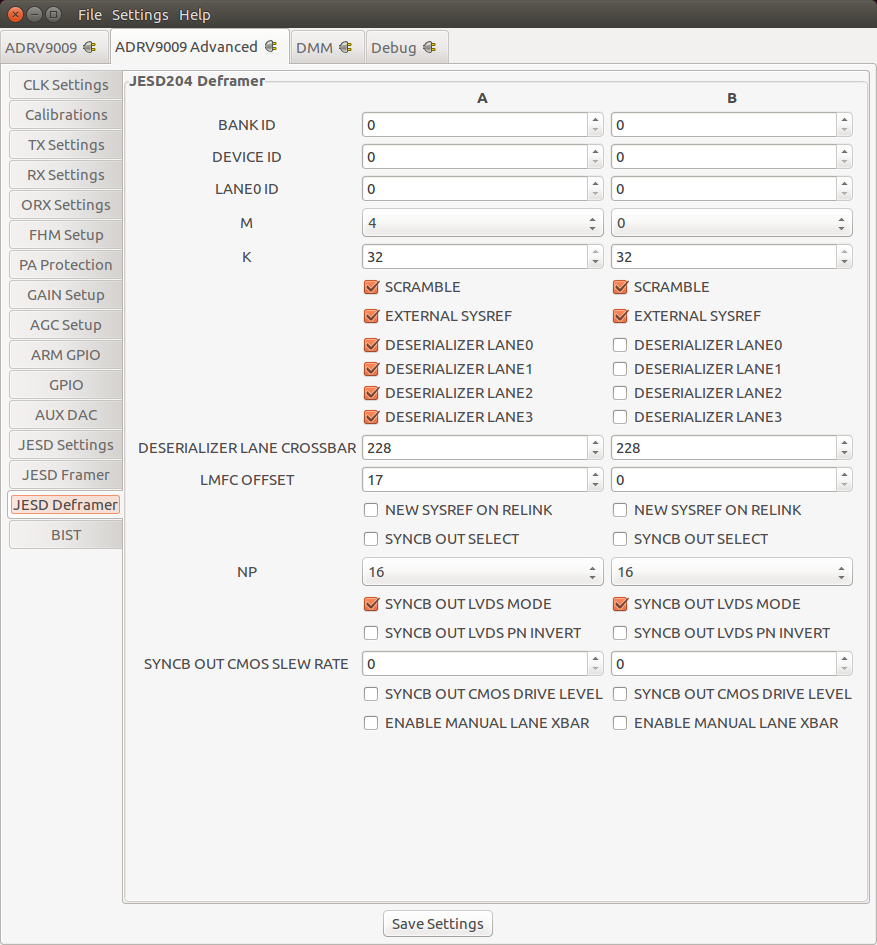This screenshot has height=945, width=877.
Task: Open the JESD Framer section in the sidebar
Action: 65,475
